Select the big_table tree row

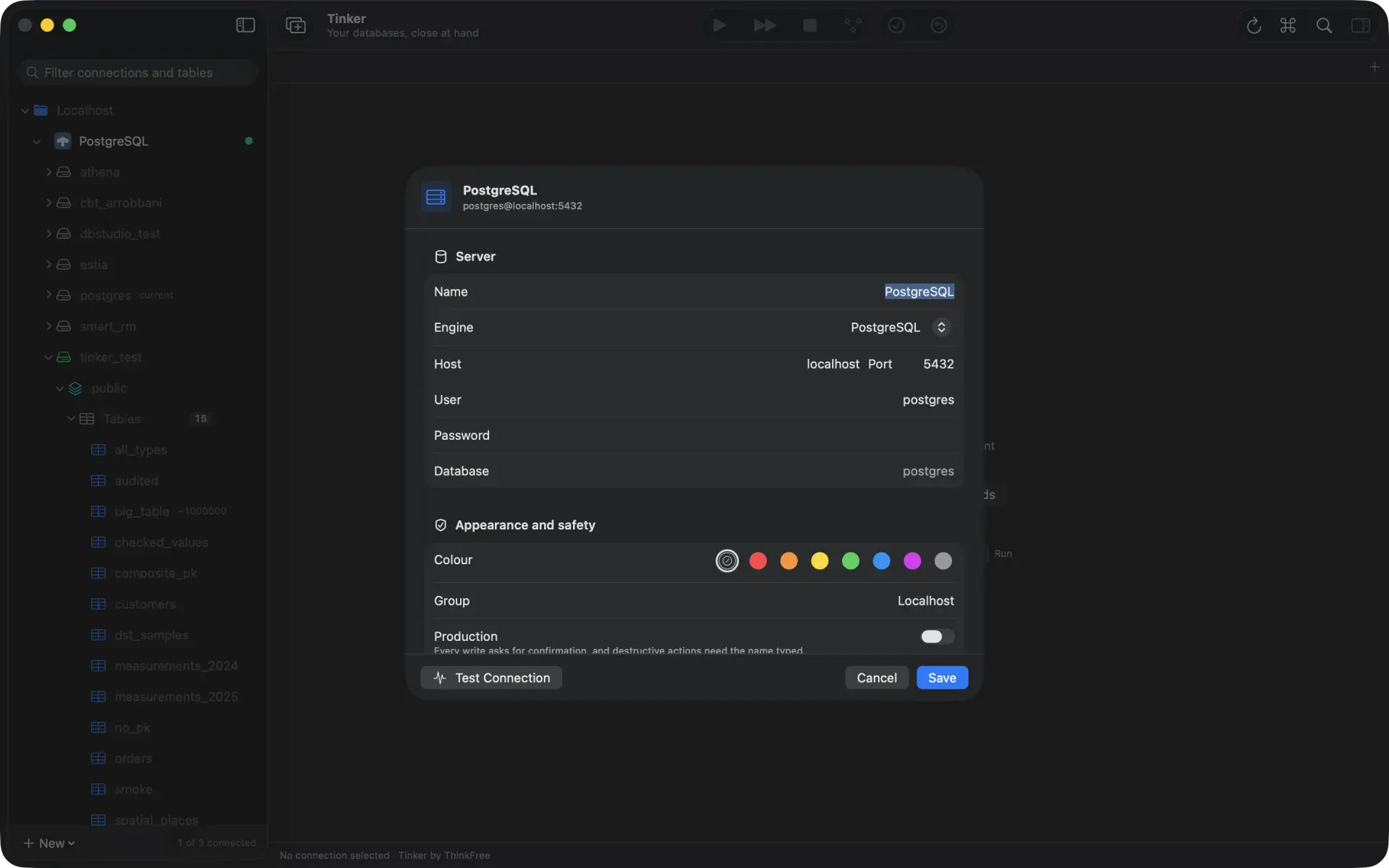coord(137,511)
